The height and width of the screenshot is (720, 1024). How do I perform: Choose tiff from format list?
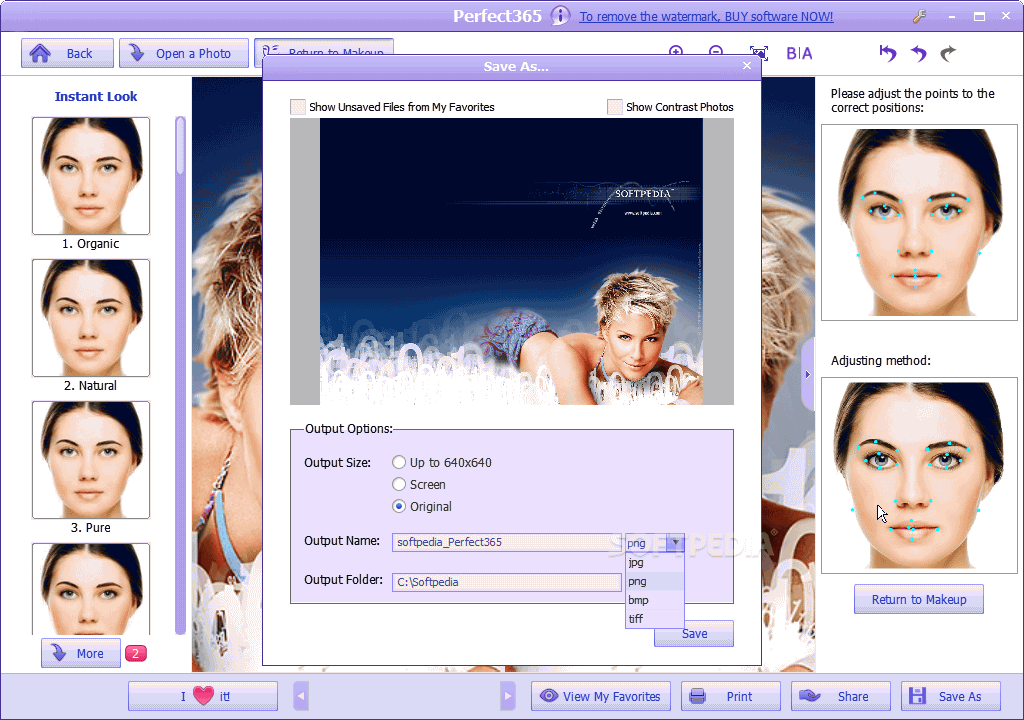(x=654, y=619)
